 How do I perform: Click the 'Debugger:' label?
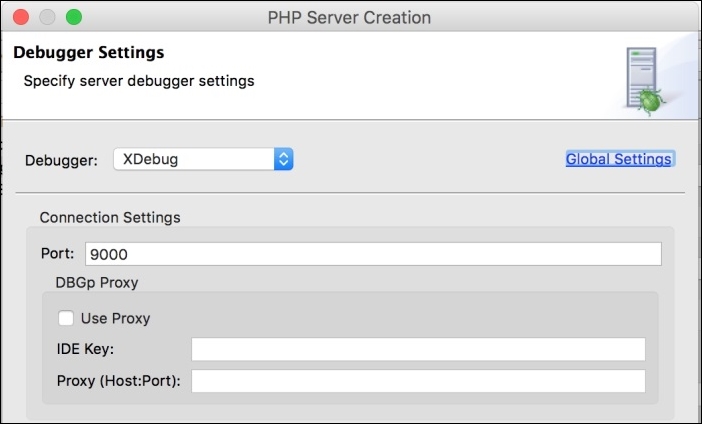pos(61,160)
